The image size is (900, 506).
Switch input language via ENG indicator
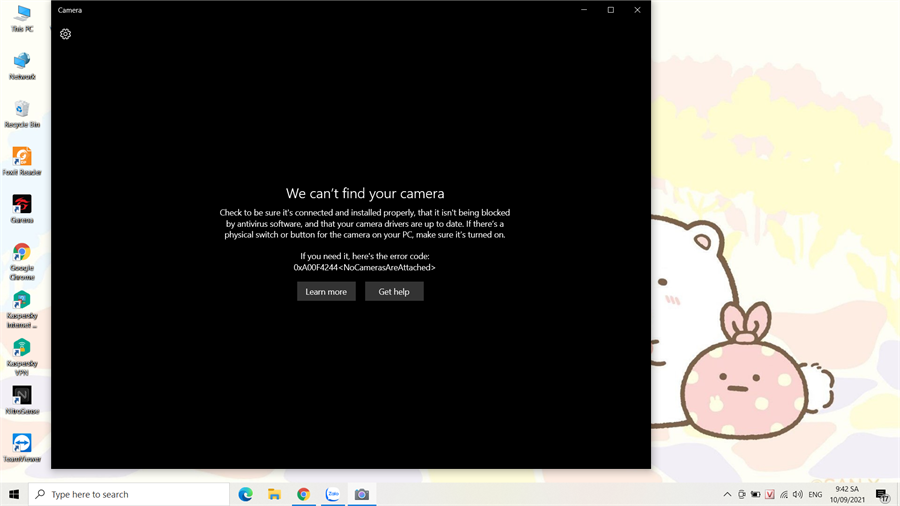pyautogui.click(x=815, y=494)
